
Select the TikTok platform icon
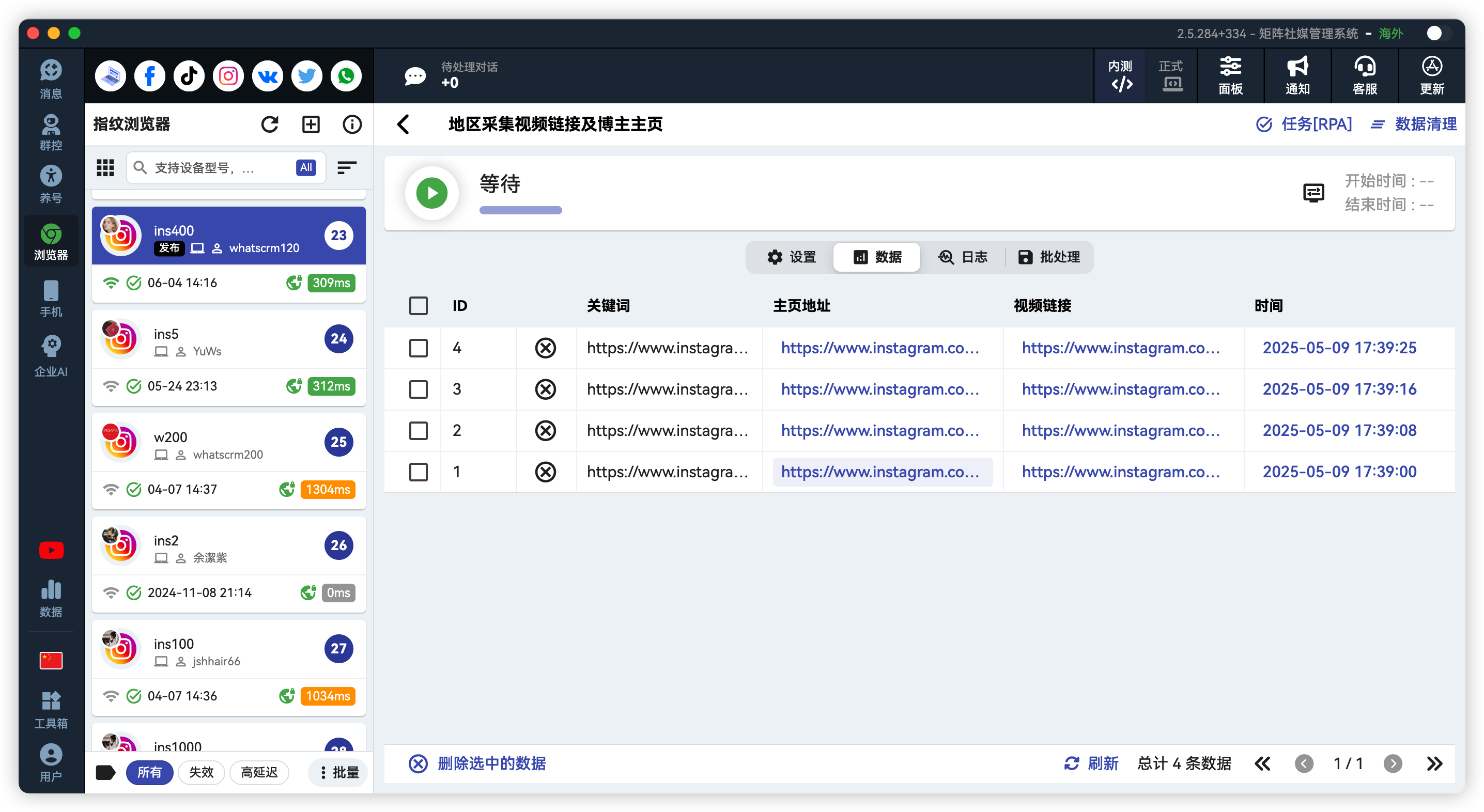pos(189,75)
